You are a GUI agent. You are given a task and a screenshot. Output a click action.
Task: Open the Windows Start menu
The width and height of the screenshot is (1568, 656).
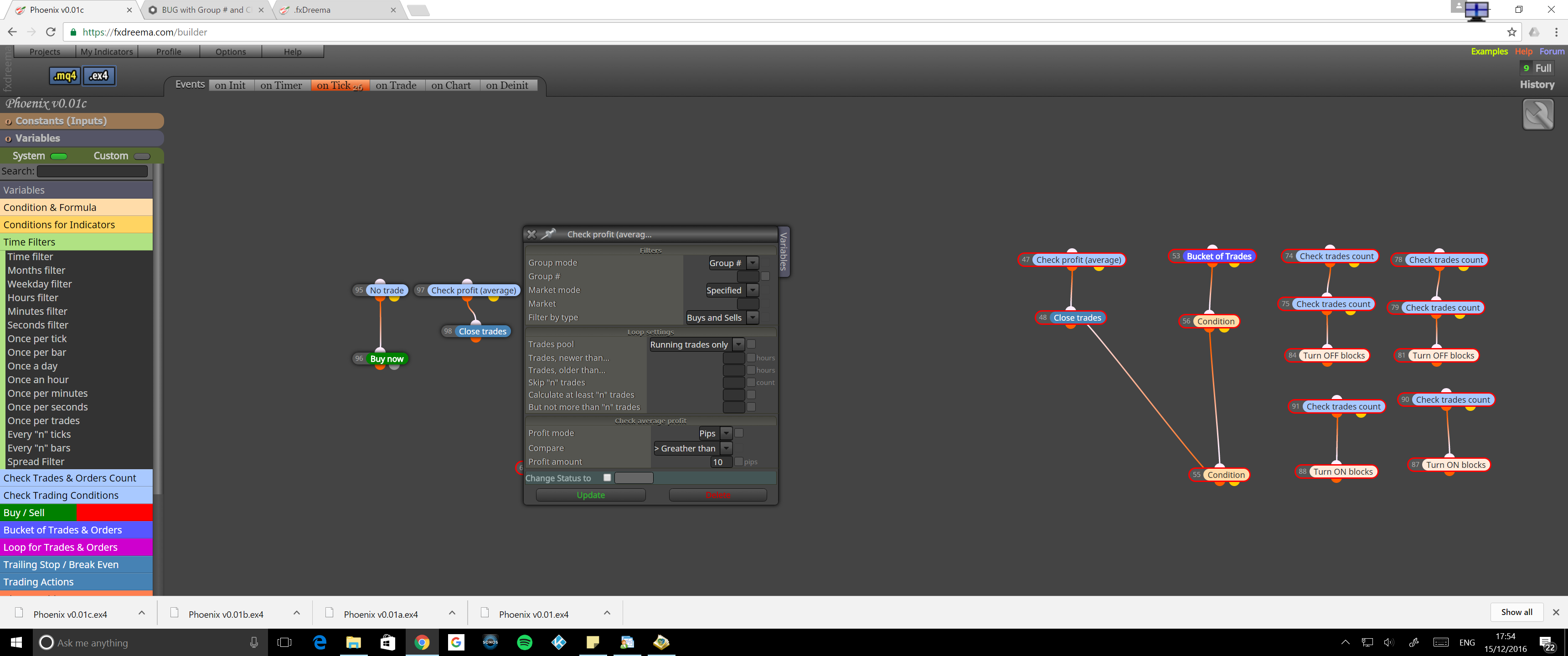click(x=16, y=642)
